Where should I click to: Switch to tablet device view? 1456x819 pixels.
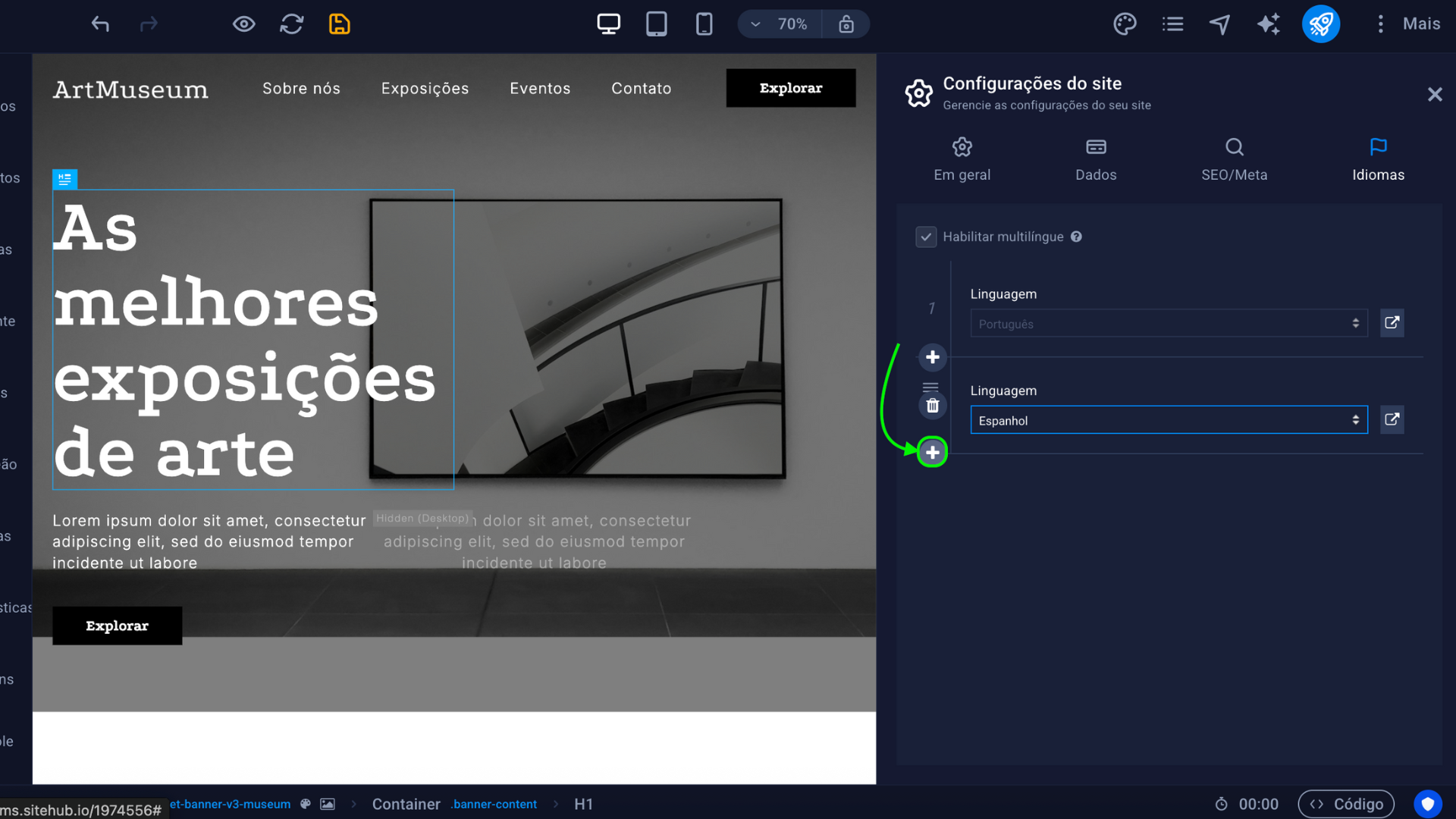(657, 24)
